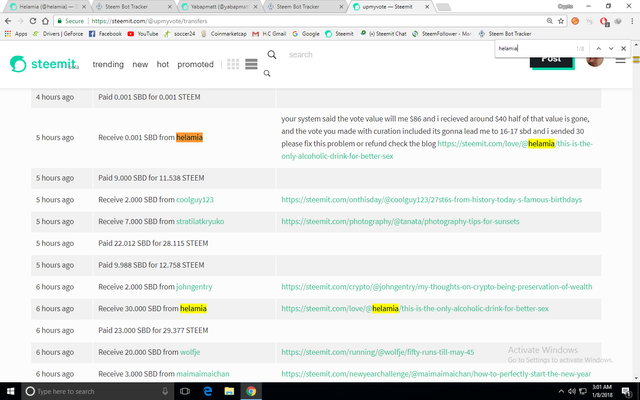The image size is (640, 400).
Task: Open helamia post link in 30 SBD row
Action: (x=415, y=309)
